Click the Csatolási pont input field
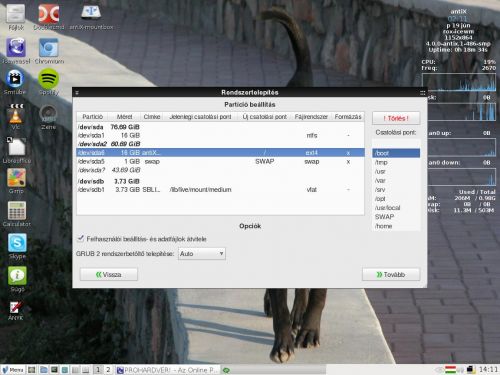Viewport: 500px width, 375px height. click(x=396, y=143)
